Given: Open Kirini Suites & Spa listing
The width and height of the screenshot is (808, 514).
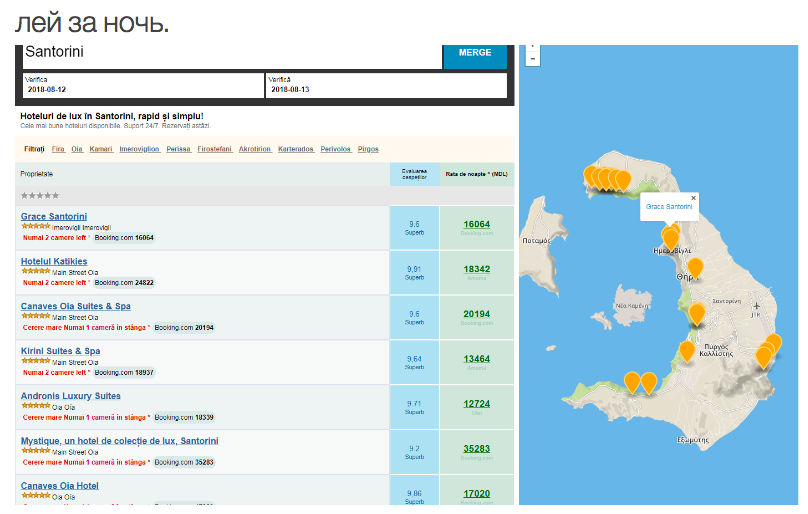Looking at the screenshot, I should click(60, 351).
